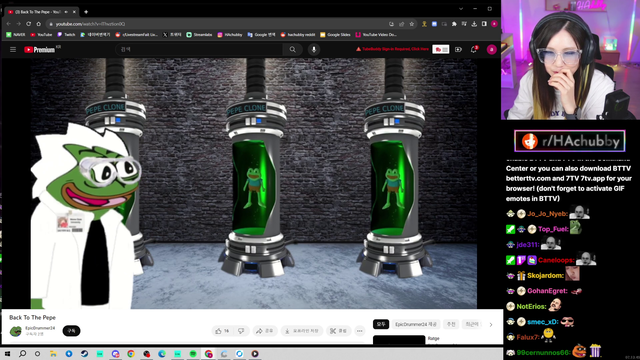Mute the tab via speaker icon
Image resolution: width=640 pixels, height=360 pixels.
pyautogui.click(x=66, y=12)
